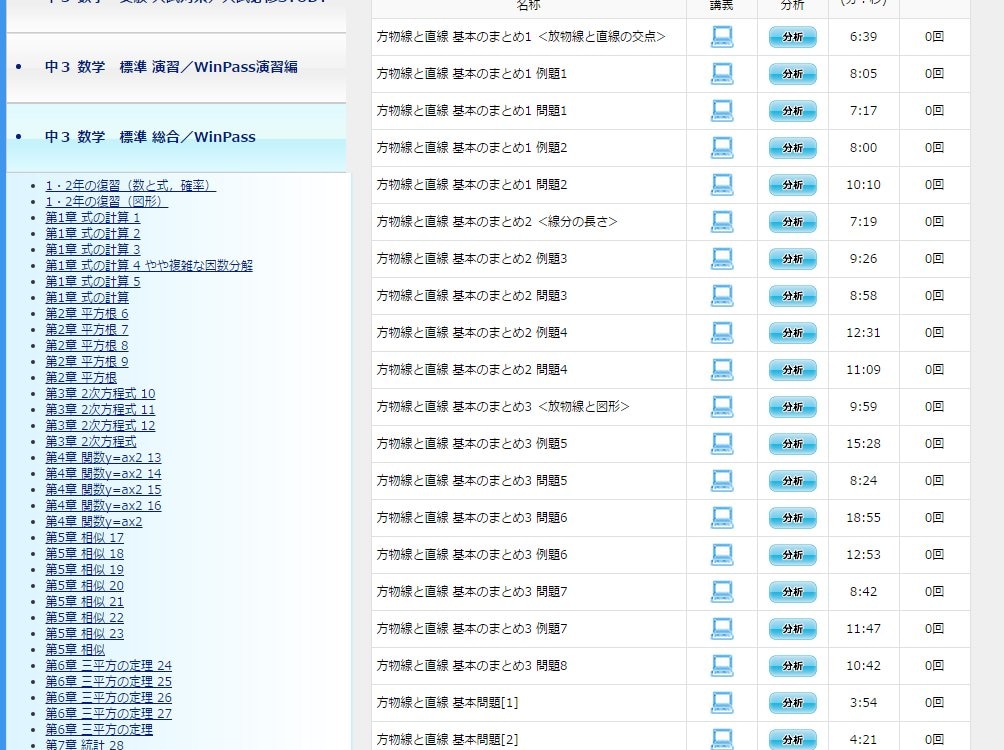1004x750 pixels.
Task: Open 第5章 相似 17 link
Action: click(x=85, y=538)
